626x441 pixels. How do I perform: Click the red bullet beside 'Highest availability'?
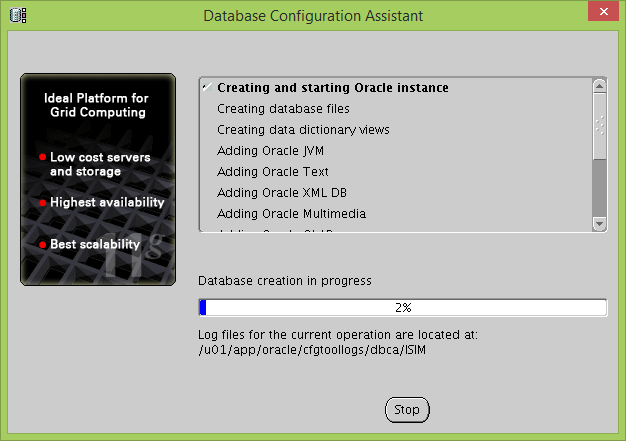point(42,202)
